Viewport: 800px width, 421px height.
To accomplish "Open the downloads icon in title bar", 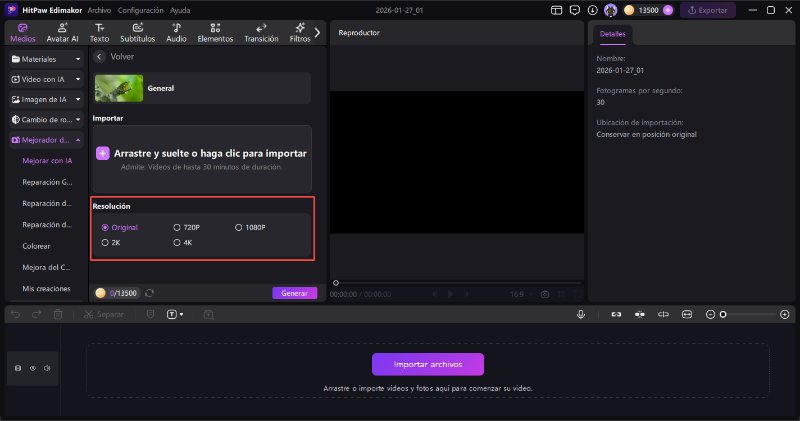I will (592, 10).
